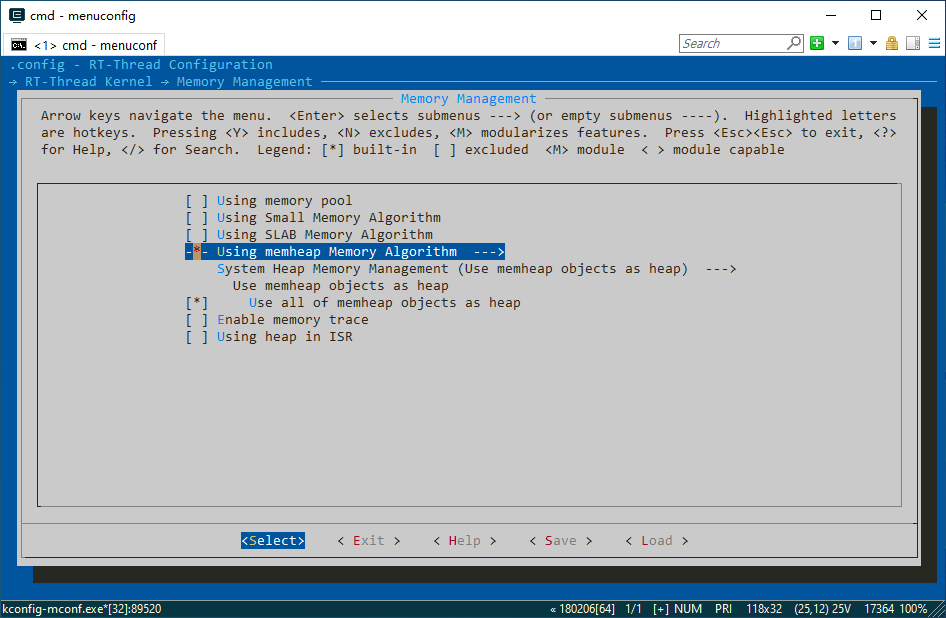Screen dimensions: 946x618
Task: Toggle the Using memory pool checkbox
Action: (x=197, y=200)
